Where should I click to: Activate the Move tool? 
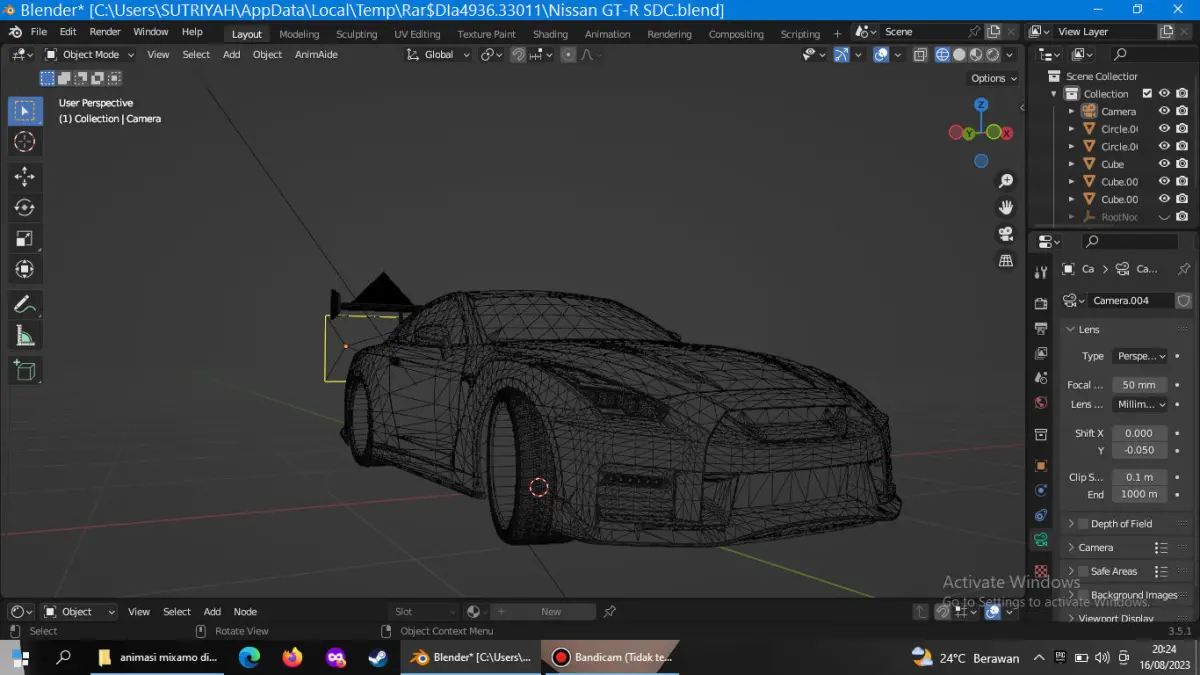click(25, 177)
